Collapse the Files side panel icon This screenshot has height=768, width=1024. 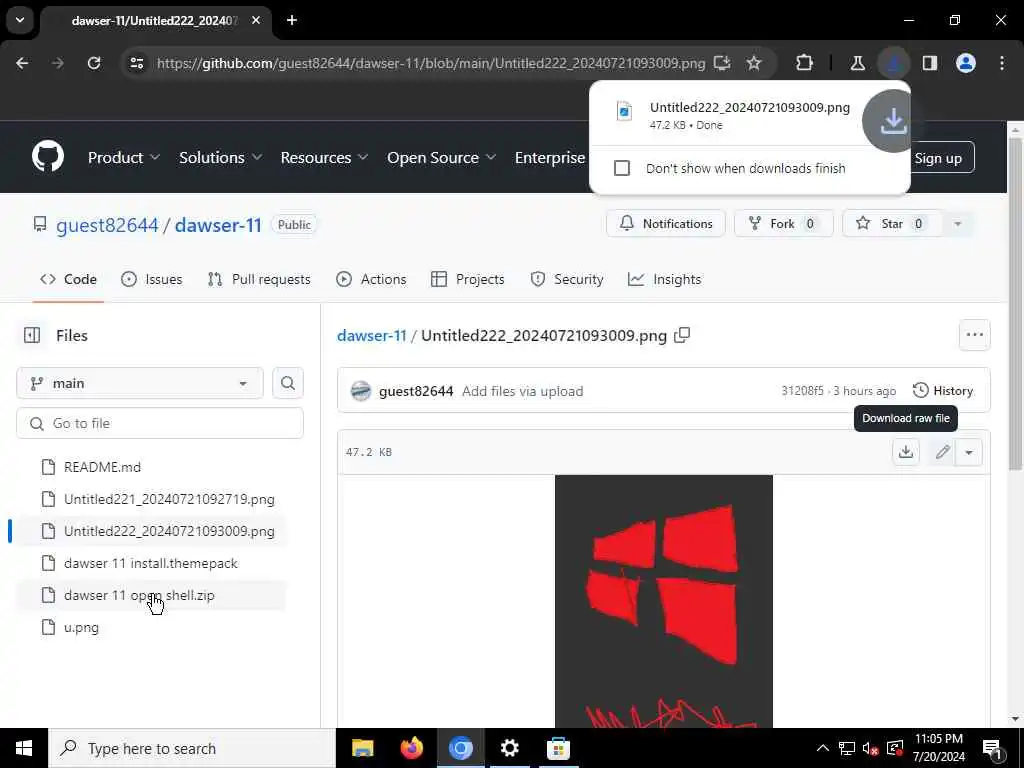32,335
